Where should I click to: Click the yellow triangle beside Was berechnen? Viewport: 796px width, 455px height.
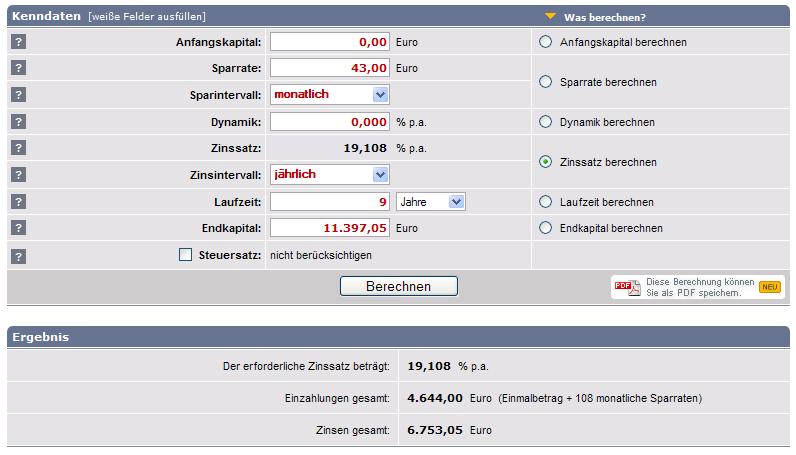550,16
